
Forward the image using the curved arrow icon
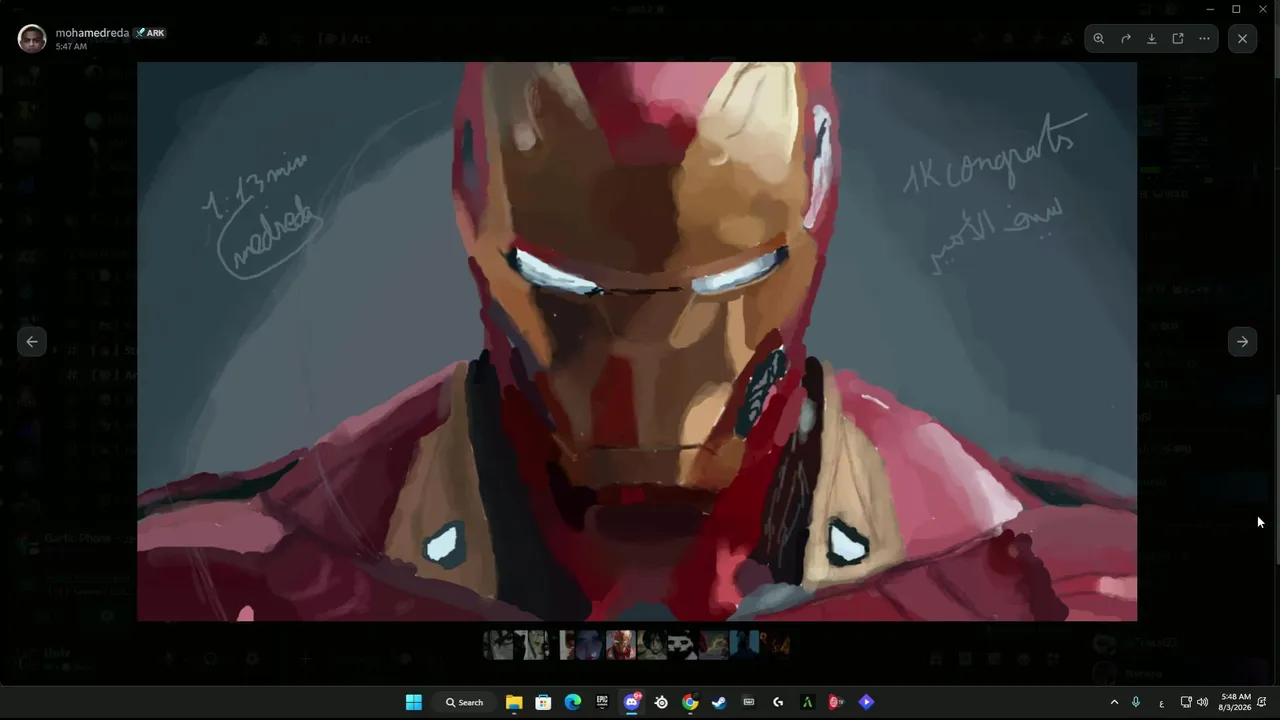(1125, 39)
